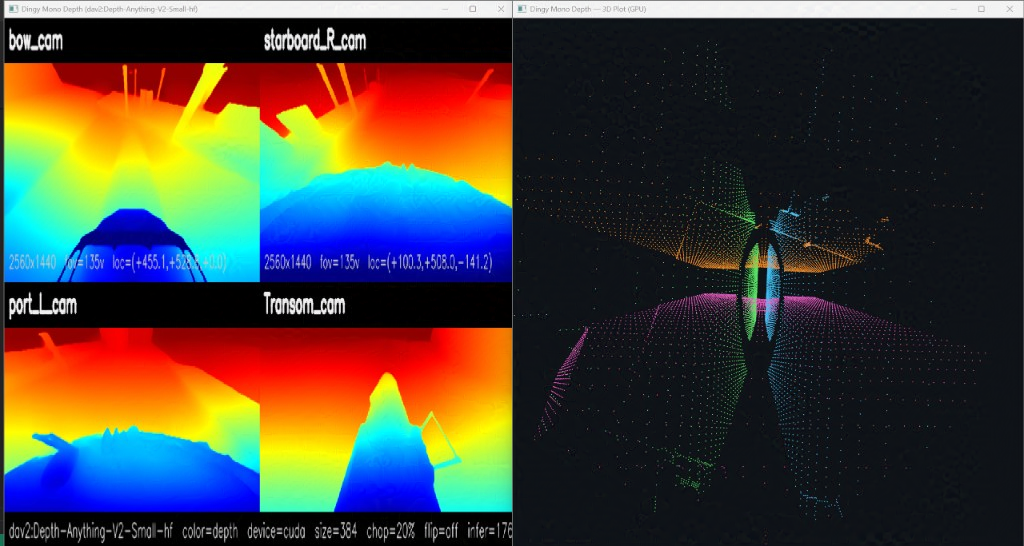
Task: Select the Transom_cam depth map view
Action: click(386, 420)
